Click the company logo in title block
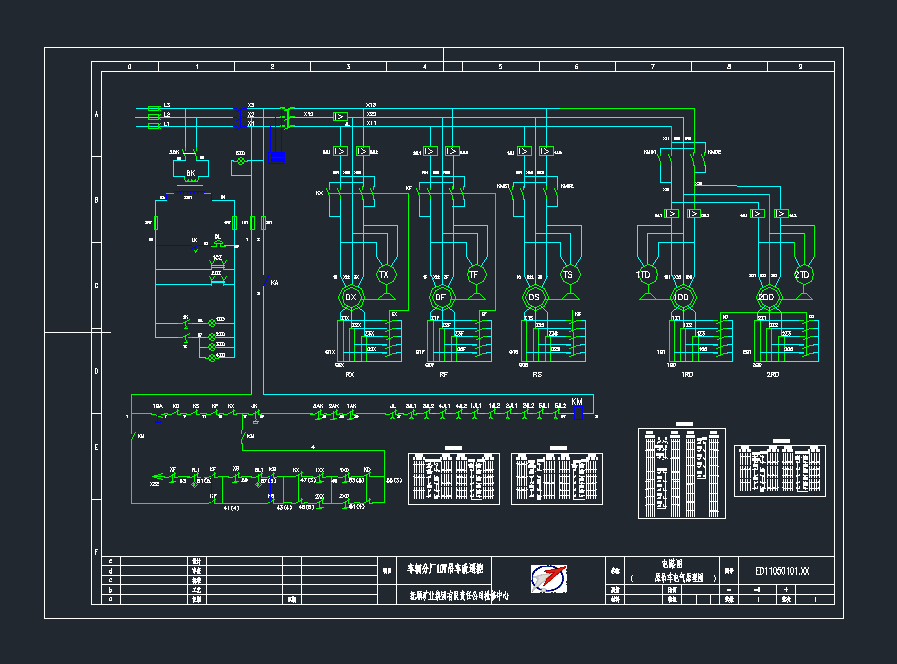897x664 pixels. pos(548,579)
